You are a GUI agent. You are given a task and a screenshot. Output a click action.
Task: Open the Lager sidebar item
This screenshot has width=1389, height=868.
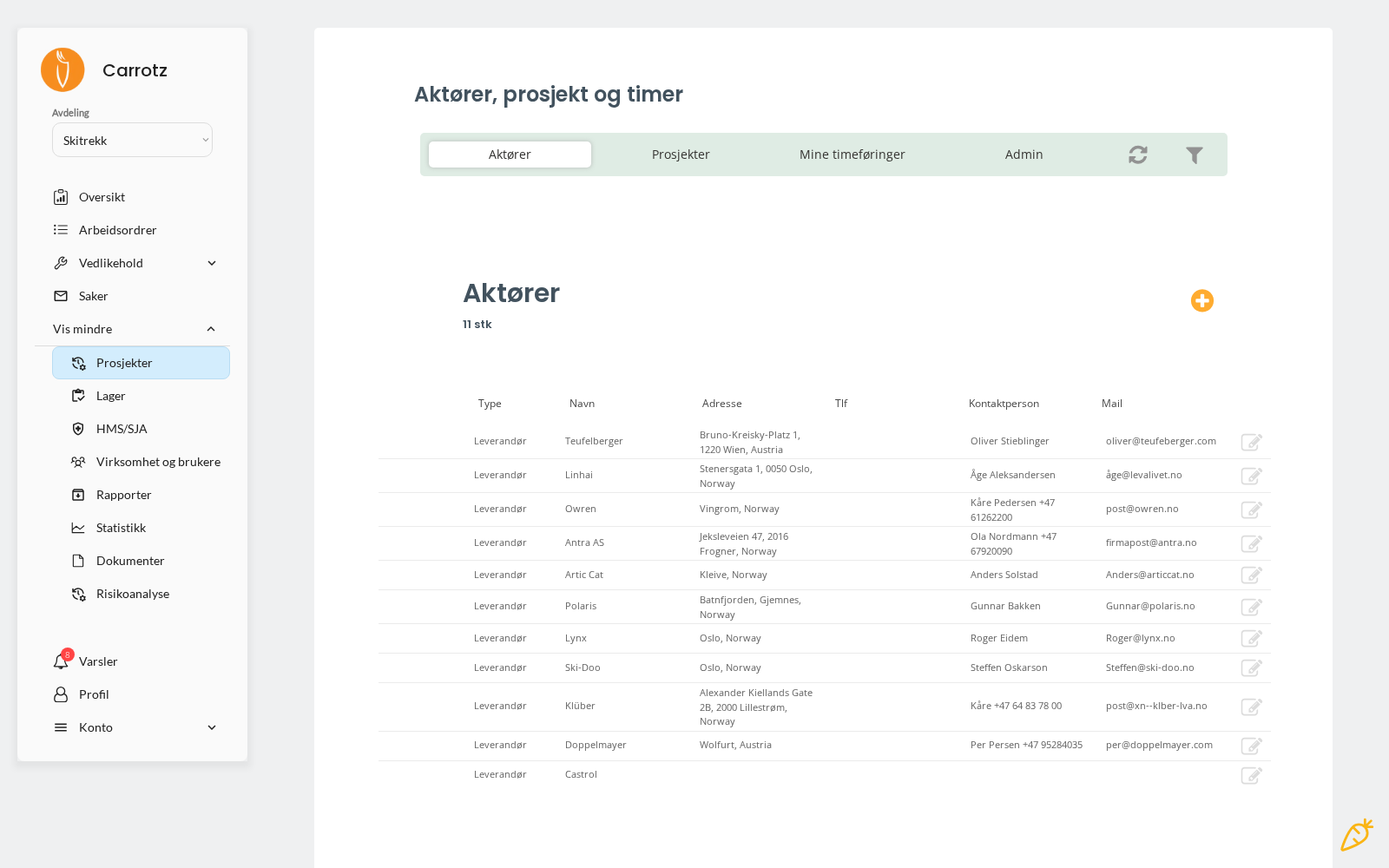110,396
